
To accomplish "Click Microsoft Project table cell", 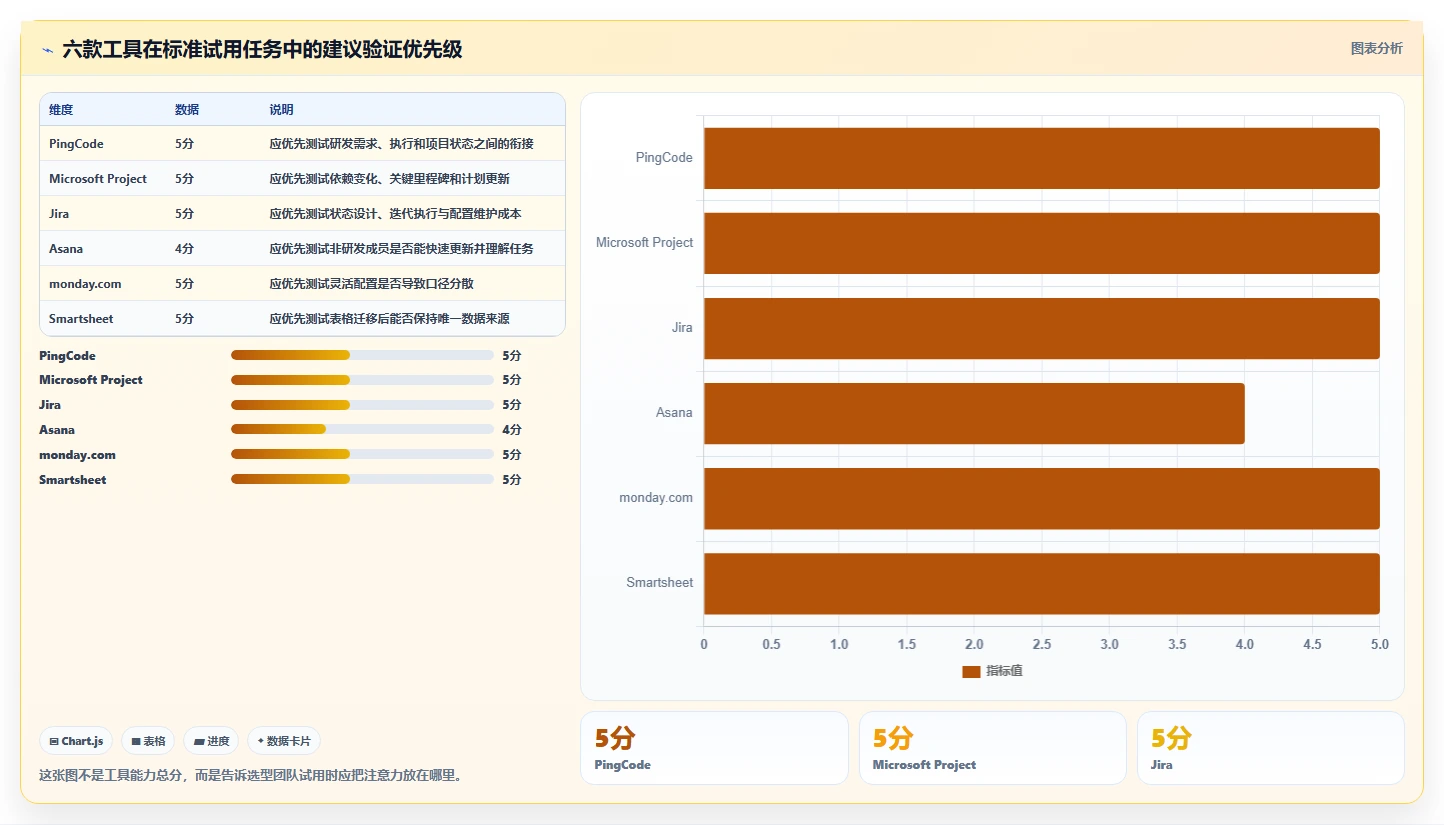I will click(98, 179).
